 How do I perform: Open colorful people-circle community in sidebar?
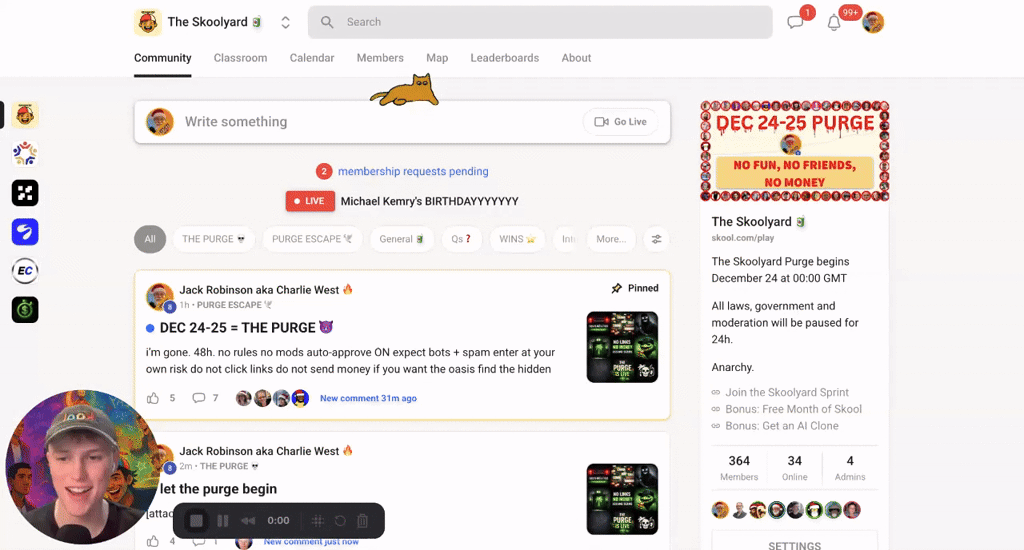coord(25,154)
